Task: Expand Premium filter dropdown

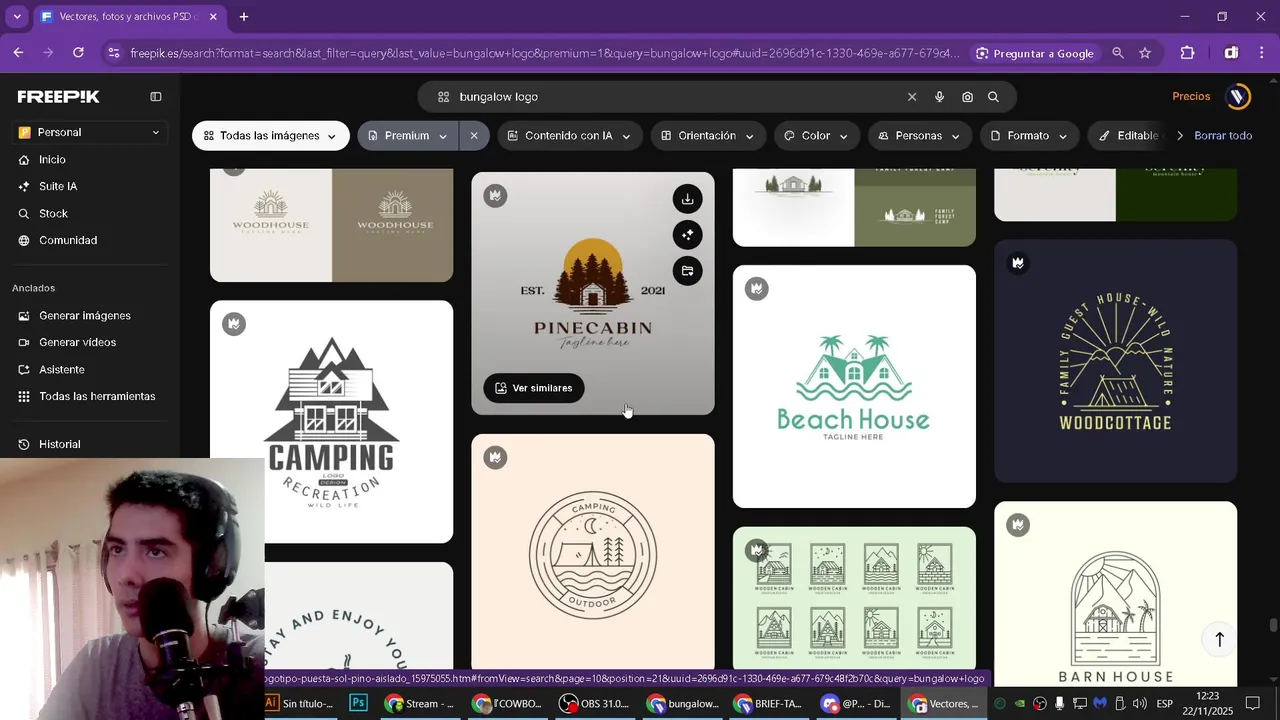Action: pos(408,136)
